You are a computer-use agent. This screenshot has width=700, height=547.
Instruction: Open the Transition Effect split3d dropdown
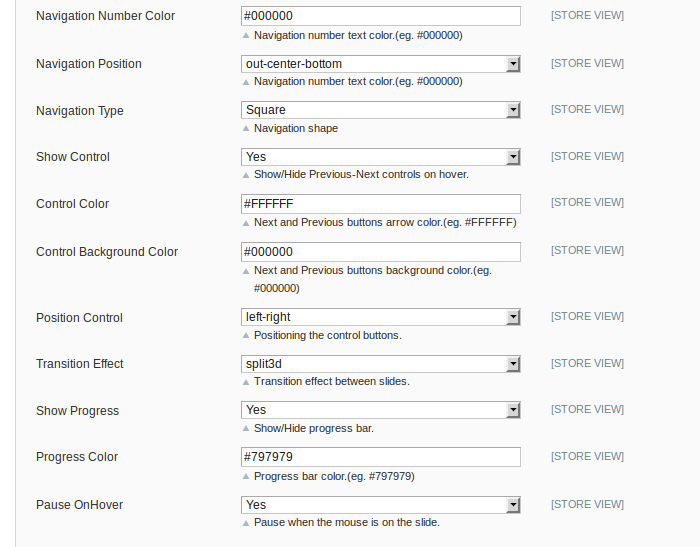point(380,364)
